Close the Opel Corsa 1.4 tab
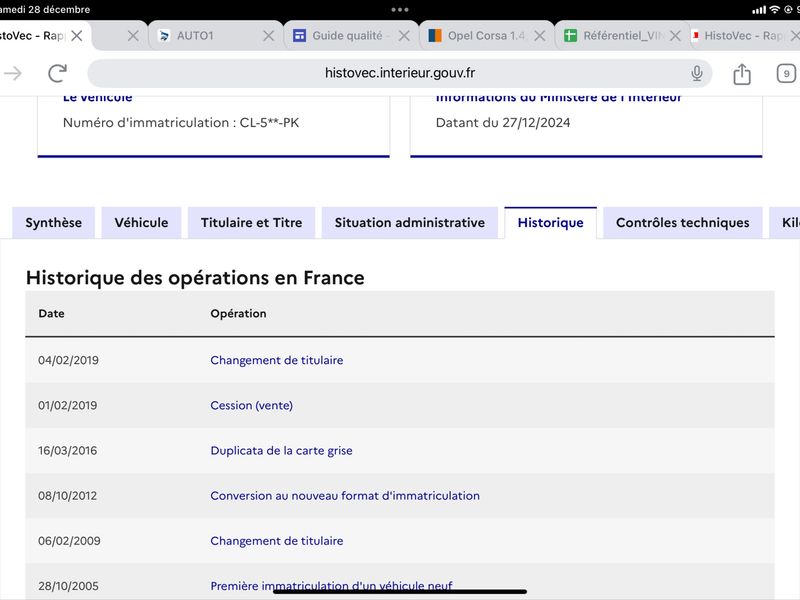The height and width of the screenshot is (600, 800). click(539, 36)
